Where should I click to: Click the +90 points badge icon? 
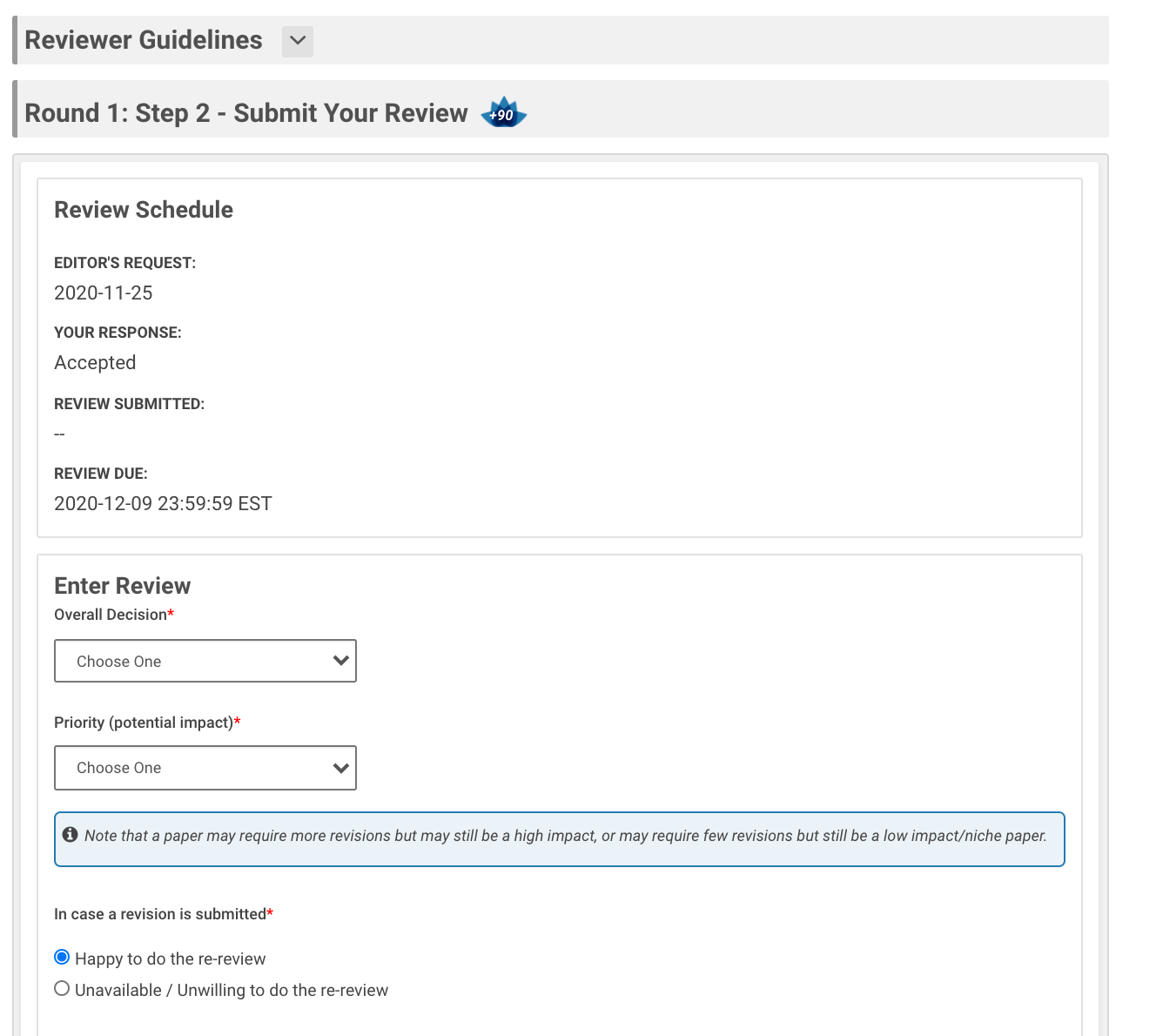click(x=503, y=113)
